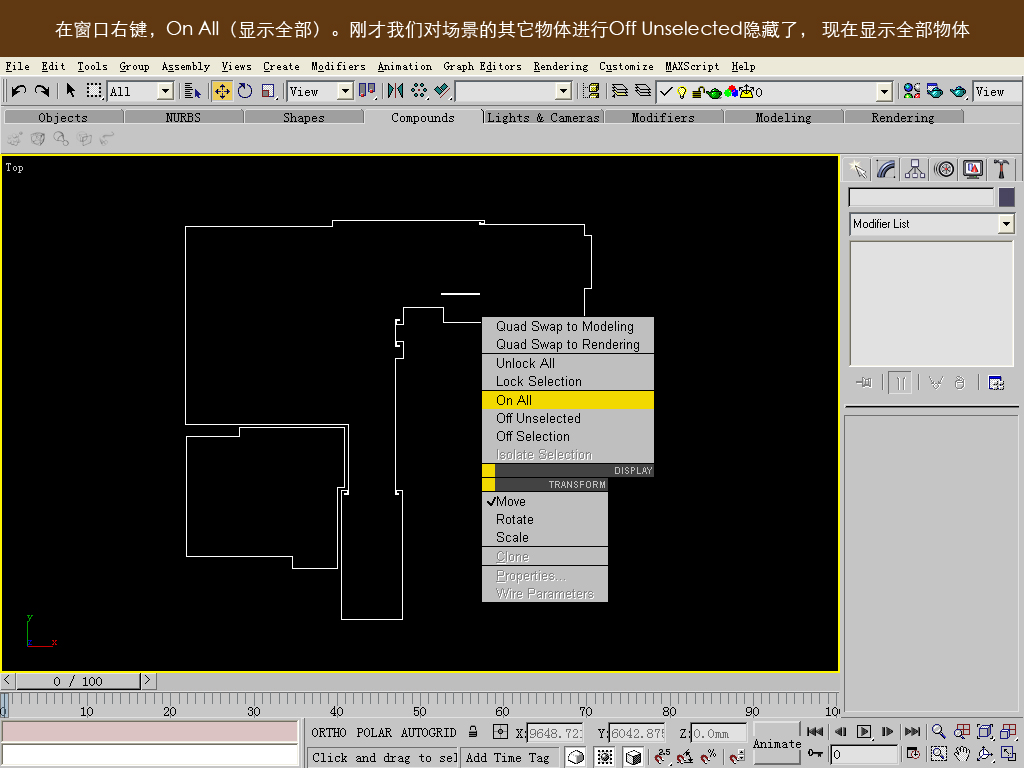Click the Play Animation button
The width and height of the screenshot is (1024, 768).
[x=863, y=731]
